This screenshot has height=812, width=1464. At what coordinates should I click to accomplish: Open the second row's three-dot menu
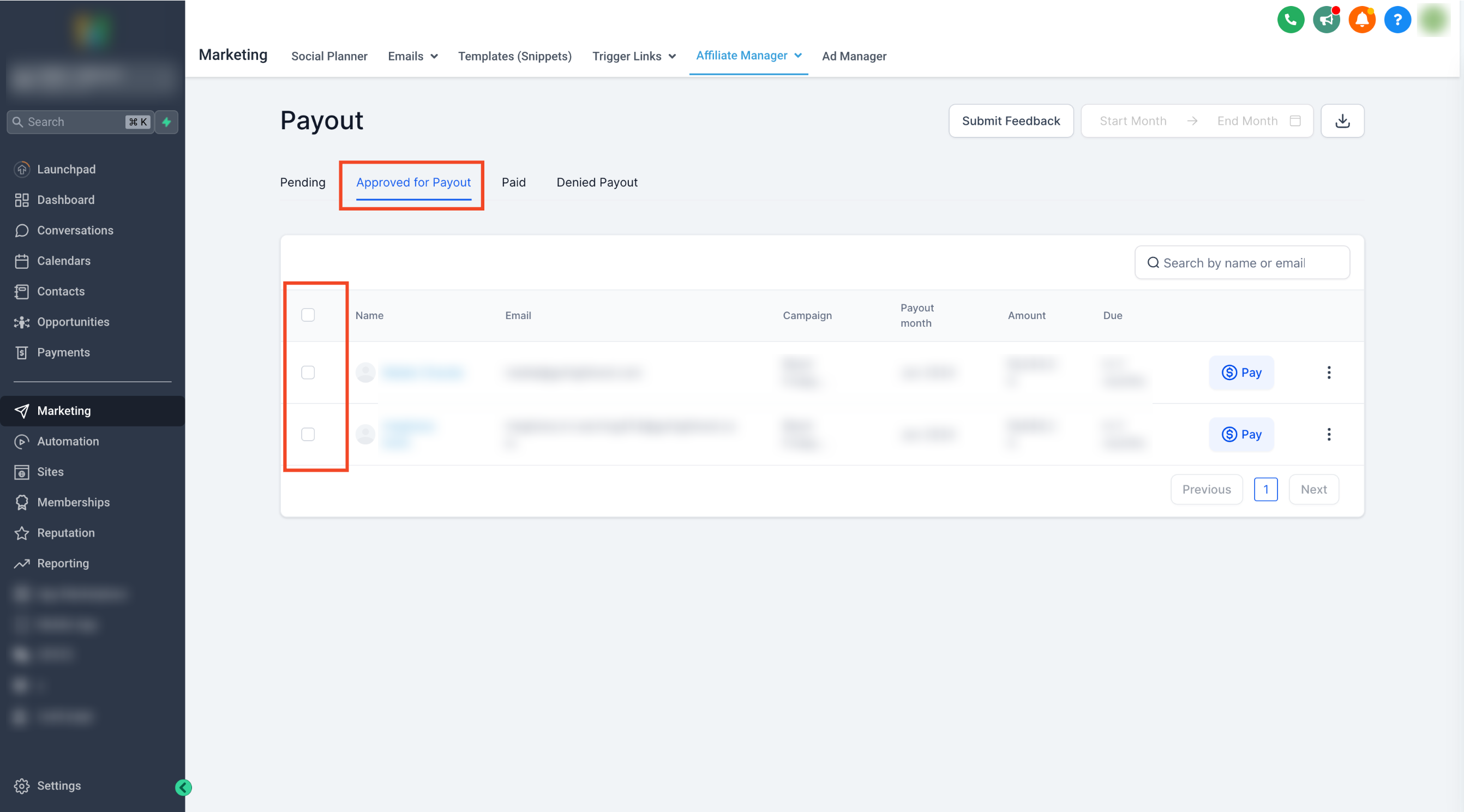(x=1328, y=434)
